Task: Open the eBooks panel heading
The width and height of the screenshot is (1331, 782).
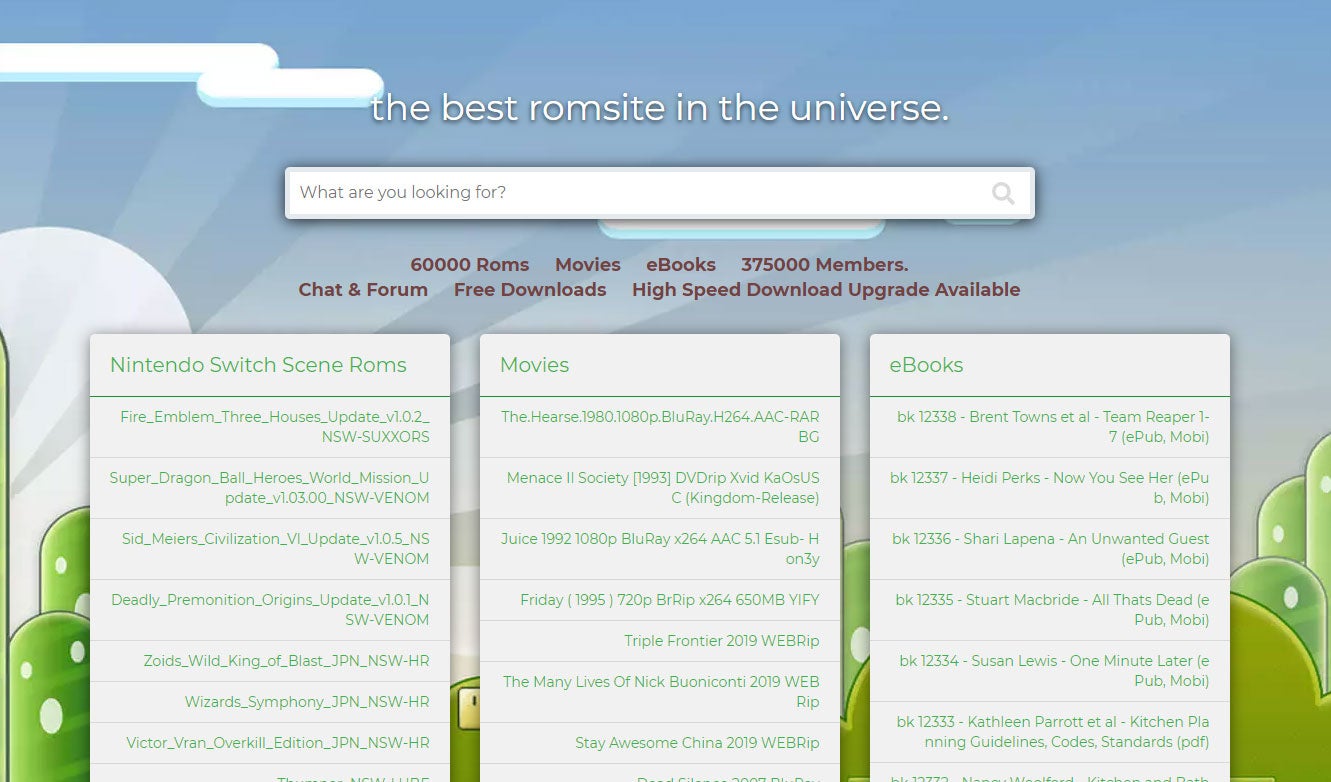Action: 926,365
